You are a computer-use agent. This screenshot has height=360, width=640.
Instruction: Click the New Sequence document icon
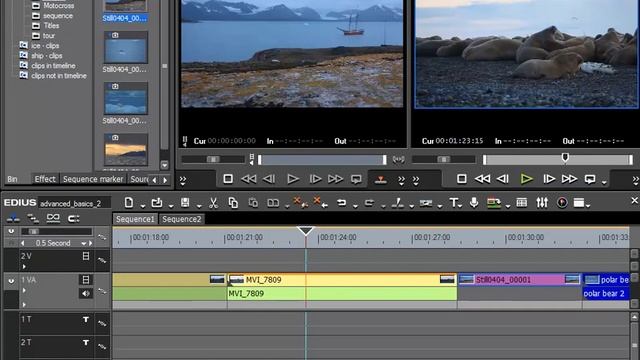pyautogui.click(x=129, y=202)
